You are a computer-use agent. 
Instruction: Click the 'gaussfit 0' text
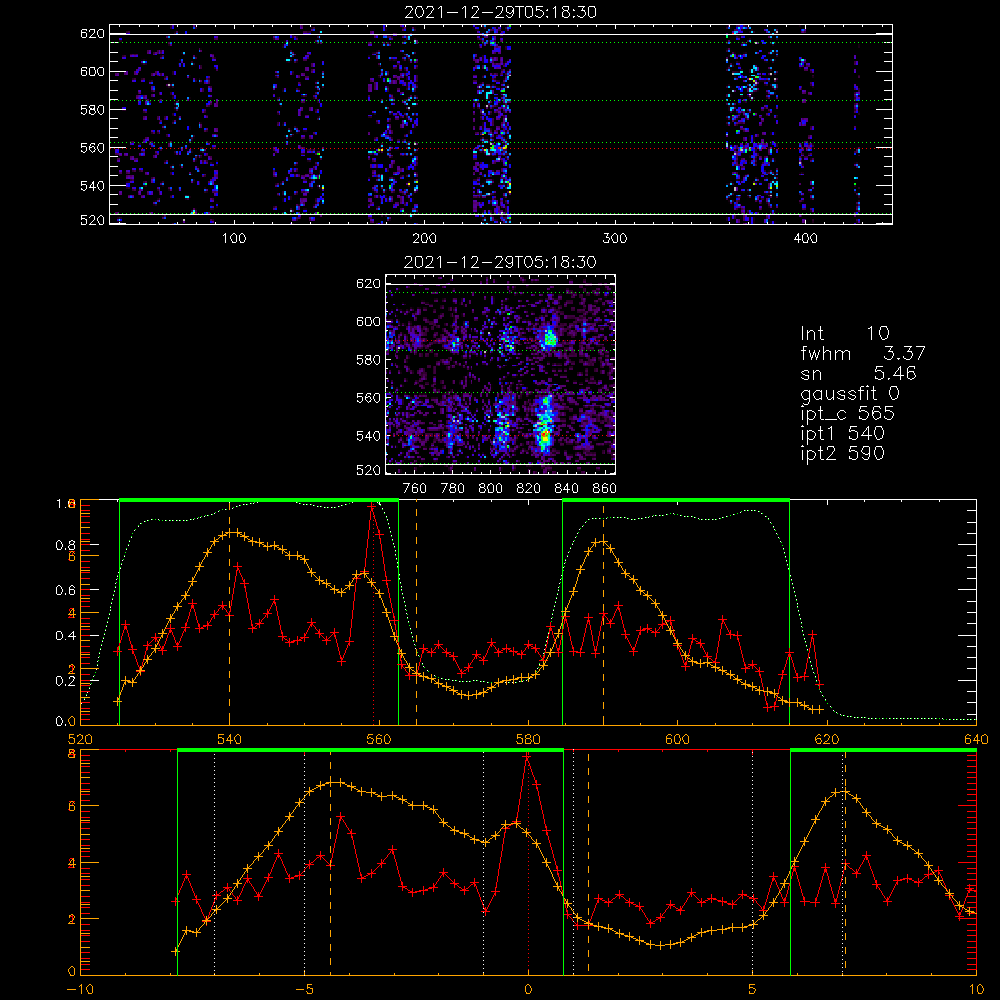tap(849, 393)
